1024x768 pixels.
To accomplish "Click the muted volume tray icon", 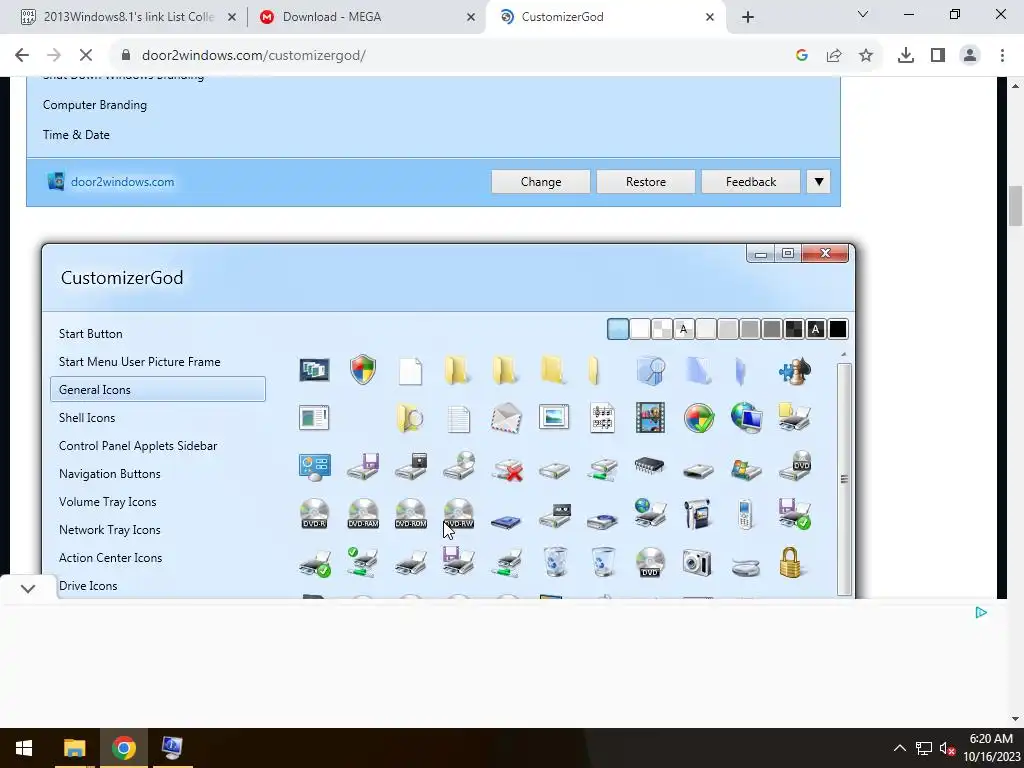I will (x=947, y=748).
